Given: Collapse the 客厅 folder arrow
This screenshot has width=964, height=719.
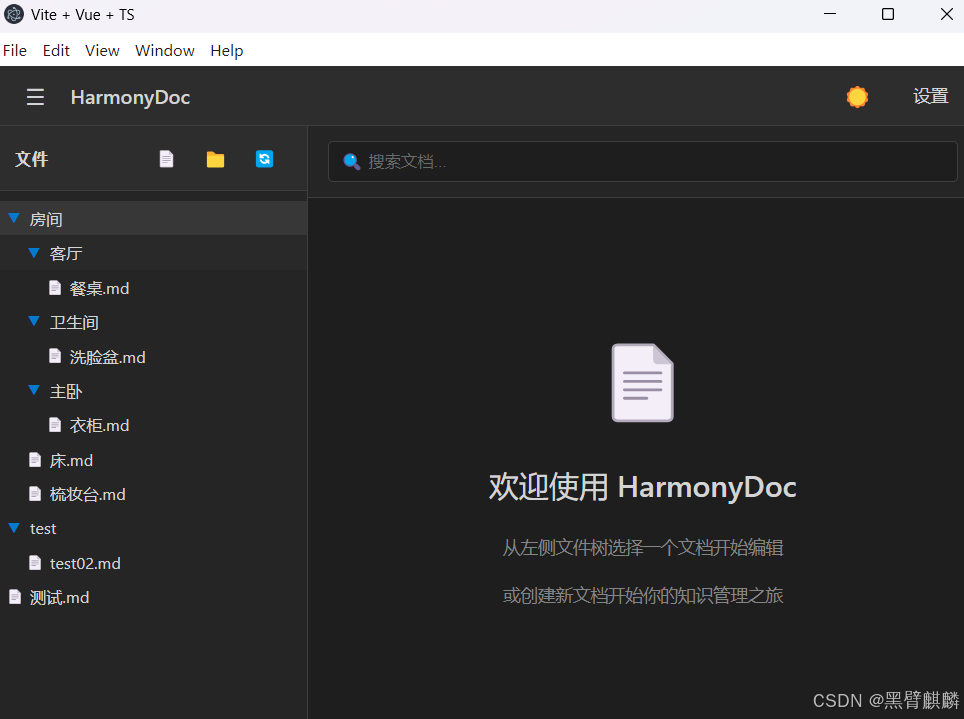Looking at the screenshot, I should coord(34,253).
